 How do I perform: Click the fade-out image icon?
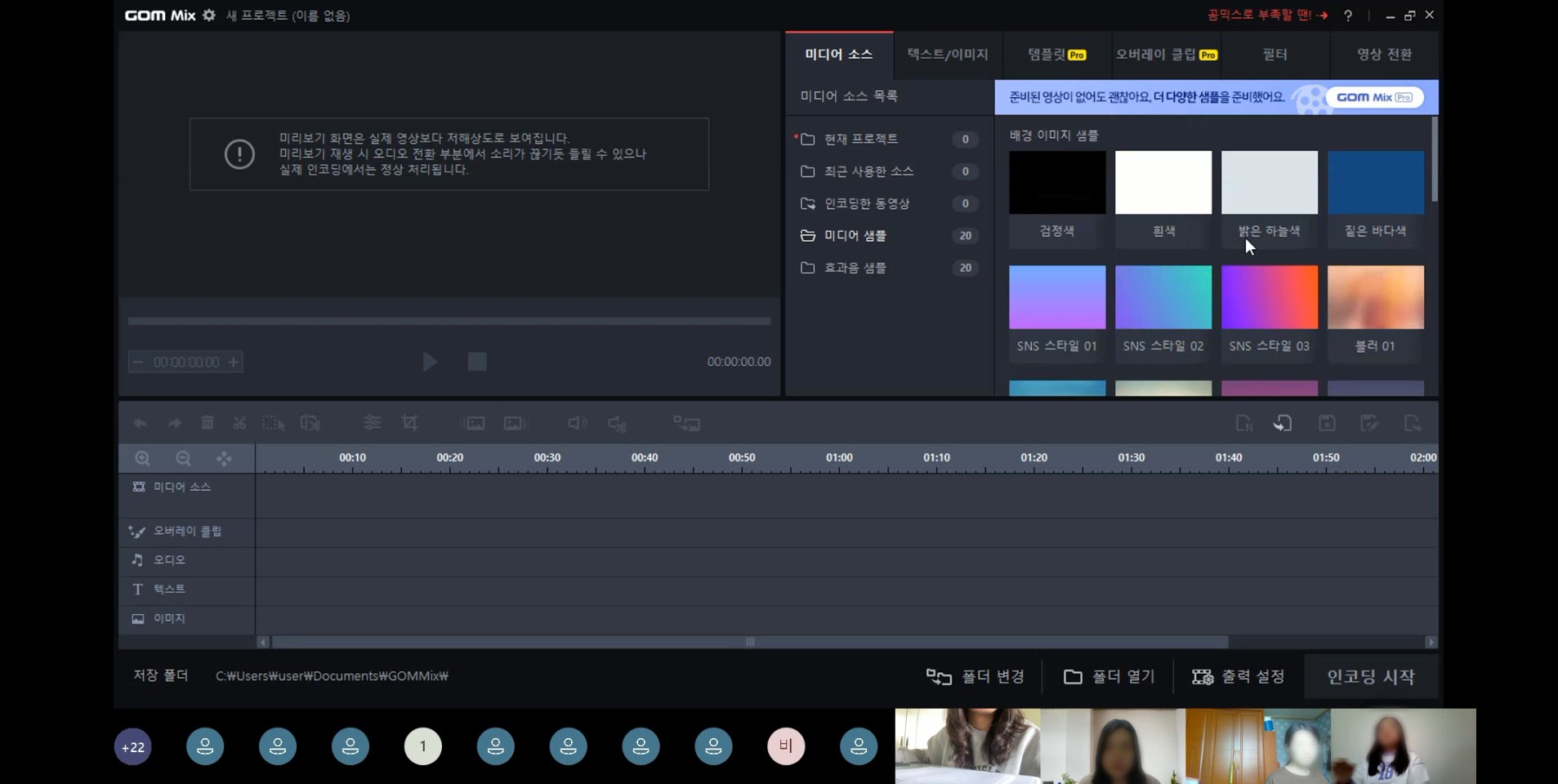click(x=516, y=423)
